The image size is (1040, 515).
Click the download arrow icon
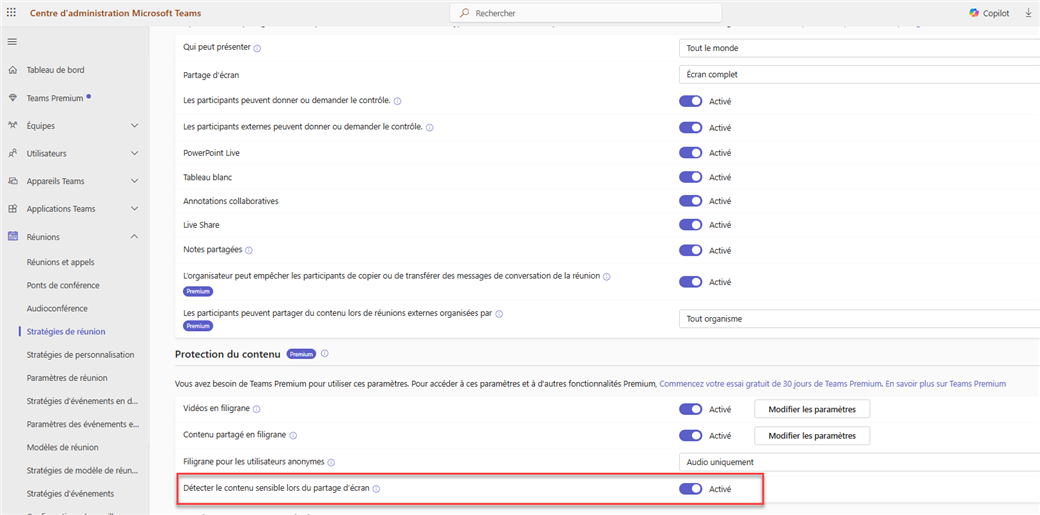[1028, 13]
